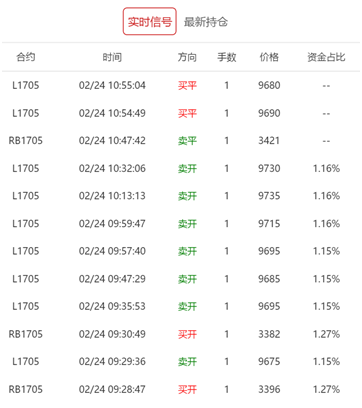Click the 方向 column header

(x=187, y=57)
